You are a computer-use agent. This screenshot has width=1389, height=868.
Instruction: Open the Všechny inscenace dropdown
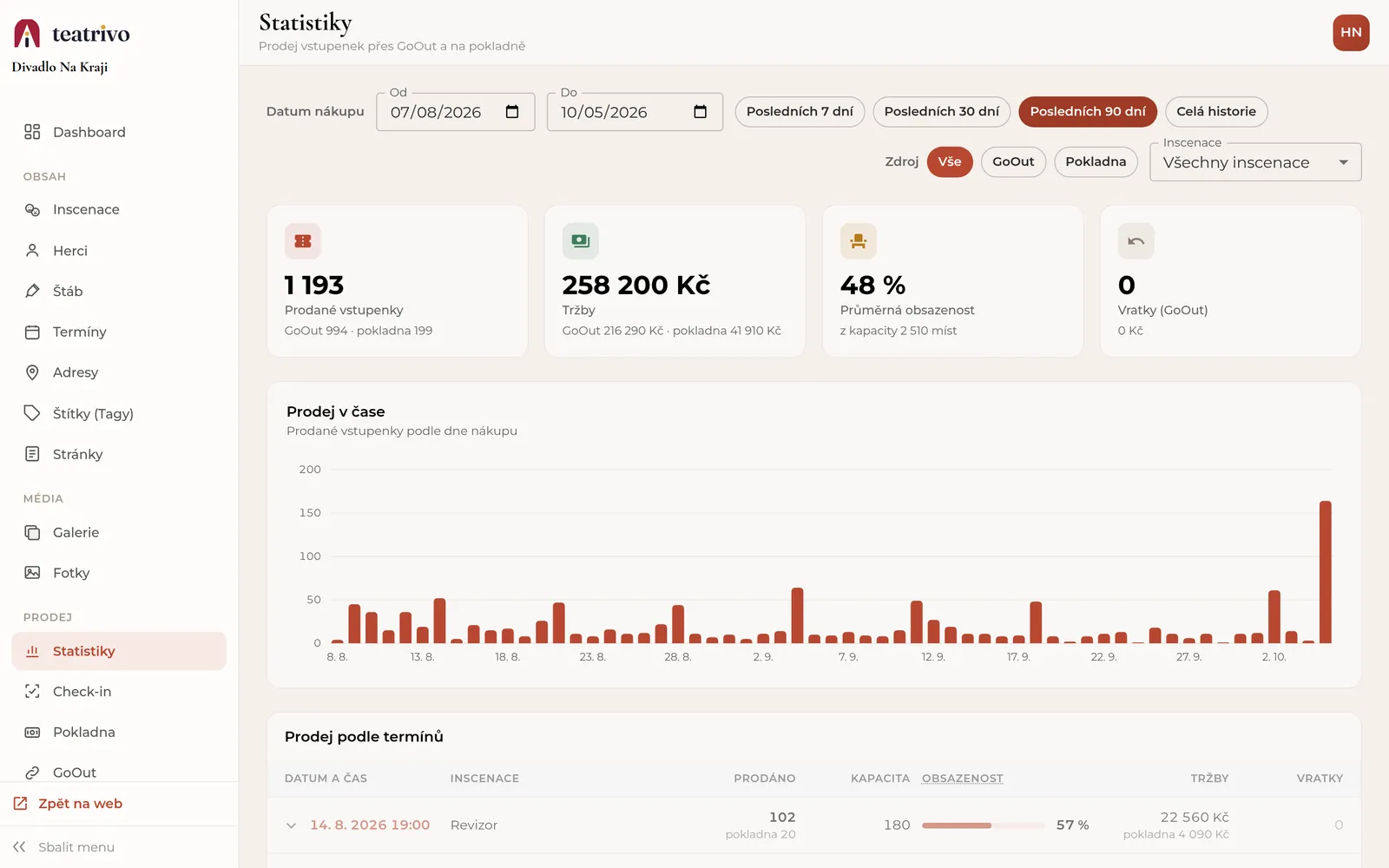[1255, 162]
